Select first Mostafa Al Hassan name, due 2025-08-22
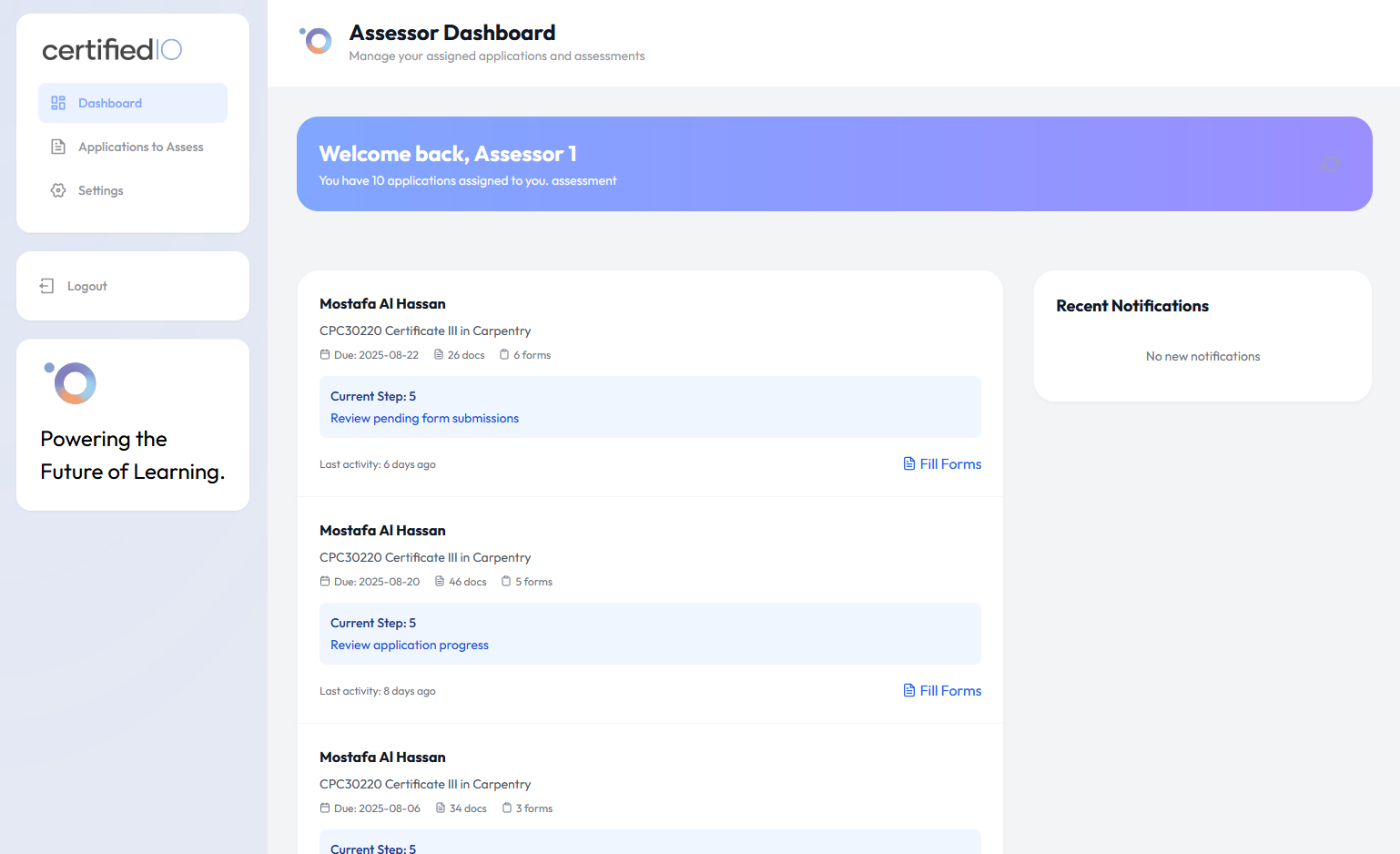Viewport: 1400px width, 854px height. point(382,304)
